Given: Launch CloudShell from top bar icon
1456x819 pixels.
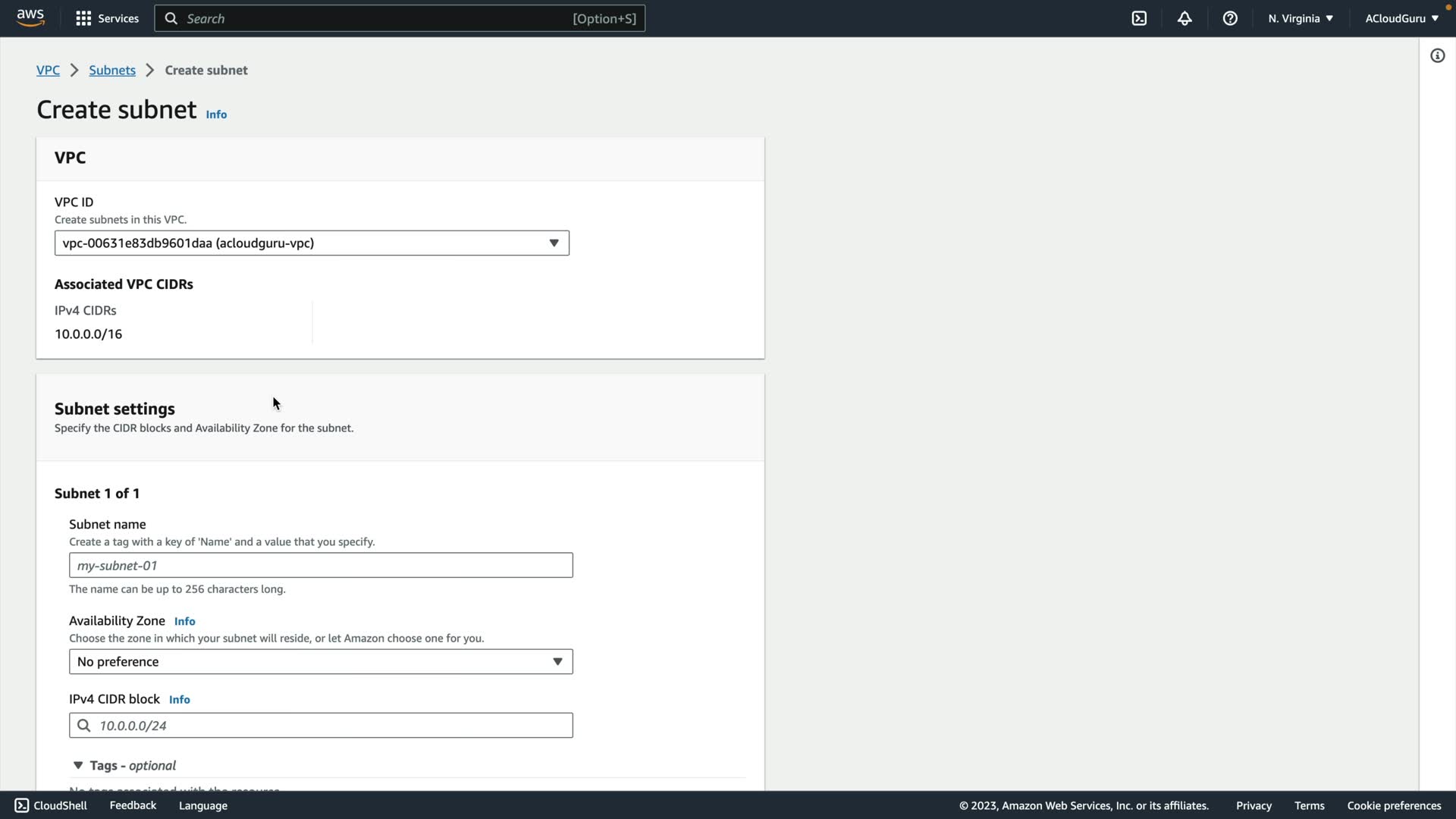Looking at the screenshot, I should [1139, 18].
